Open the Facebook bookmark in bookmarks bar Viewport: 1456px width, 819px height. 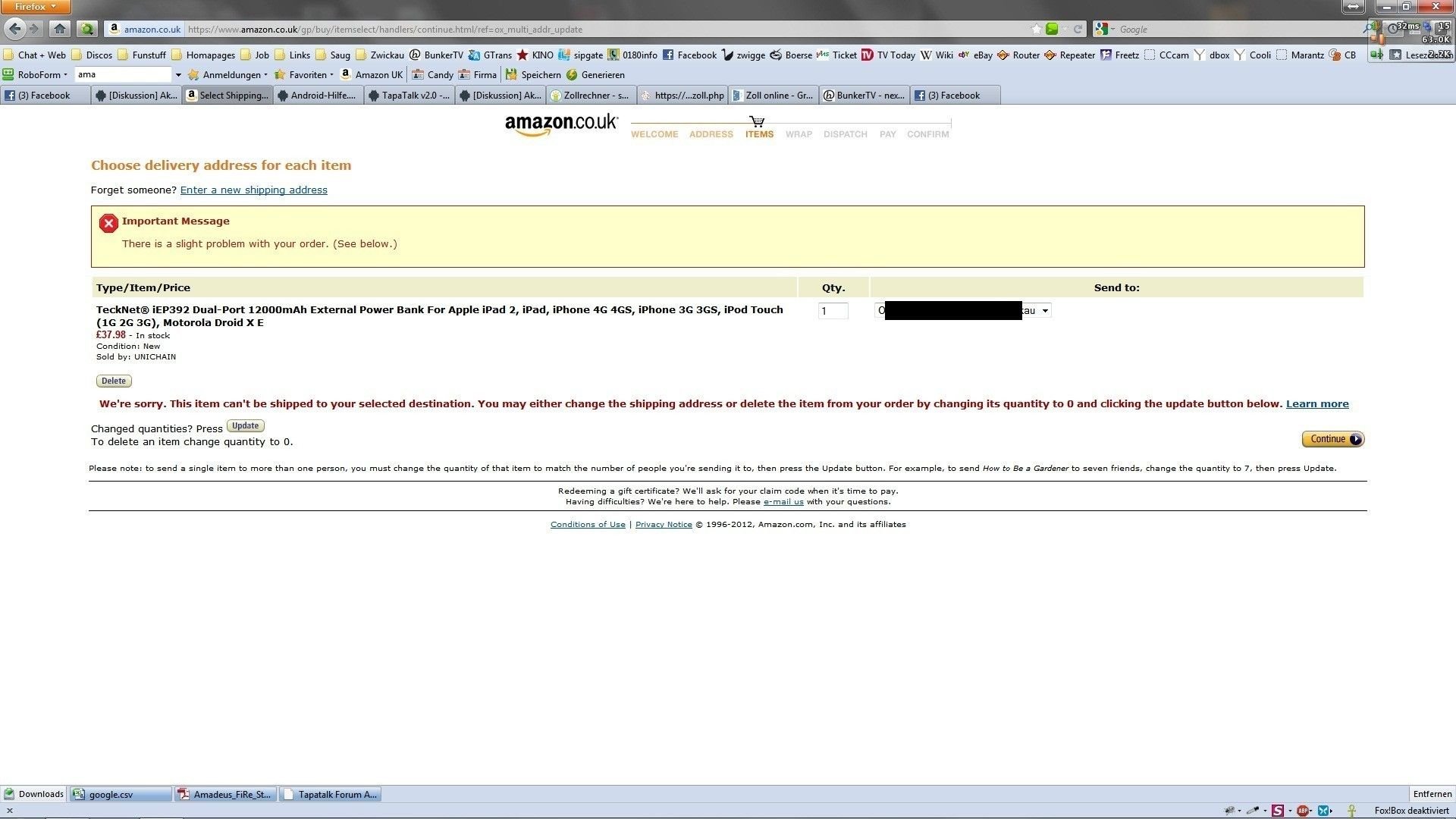pos(689,55)
